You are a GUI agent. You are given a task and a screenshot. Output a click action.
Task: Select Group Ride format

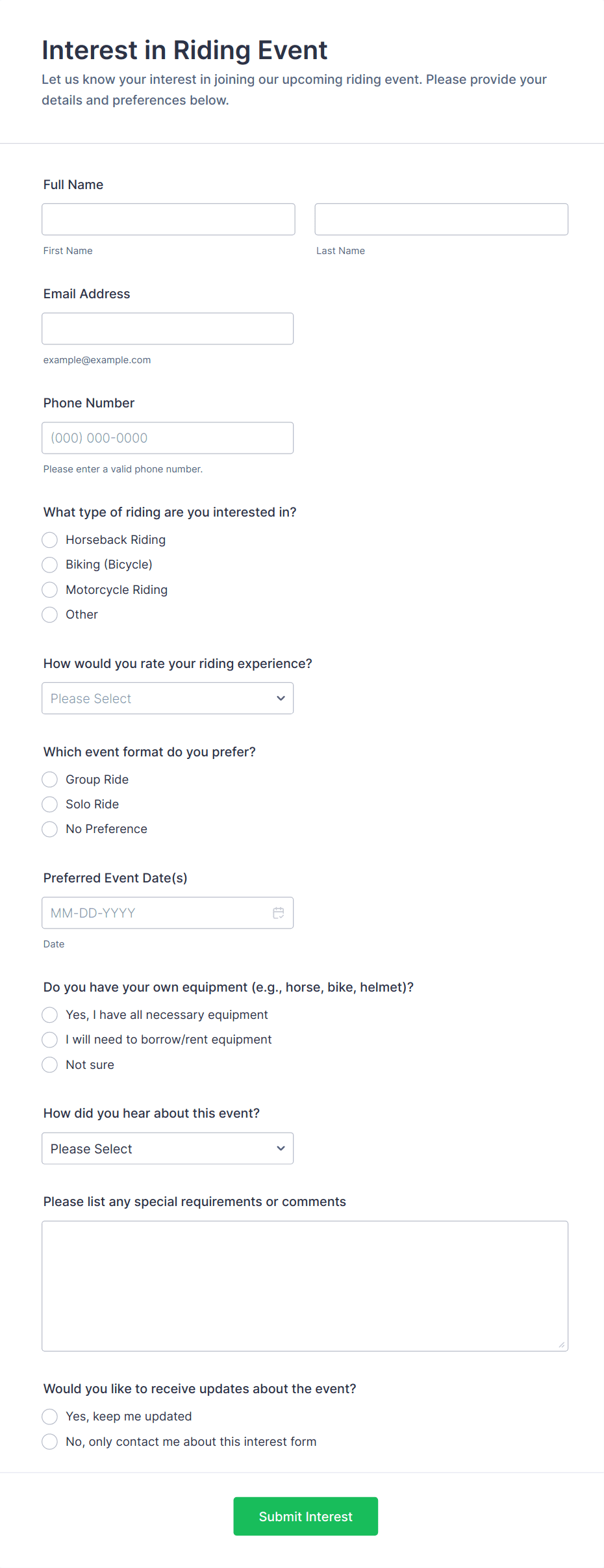click(x=50, y=779)
